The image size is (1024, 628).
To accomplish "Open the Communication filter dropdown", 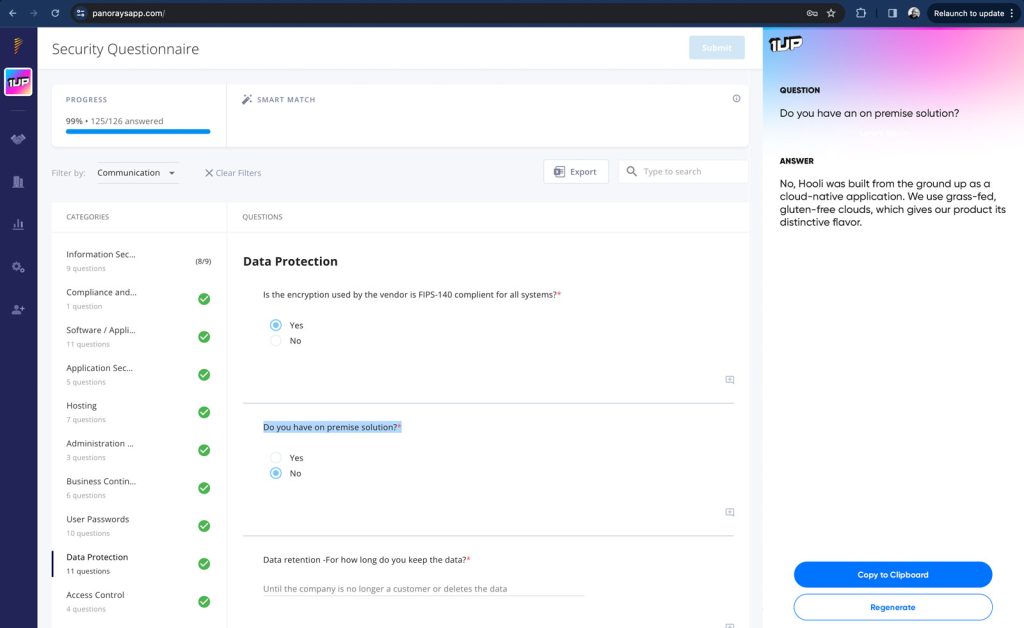I will pyautogui.click(x=136, y=172).
